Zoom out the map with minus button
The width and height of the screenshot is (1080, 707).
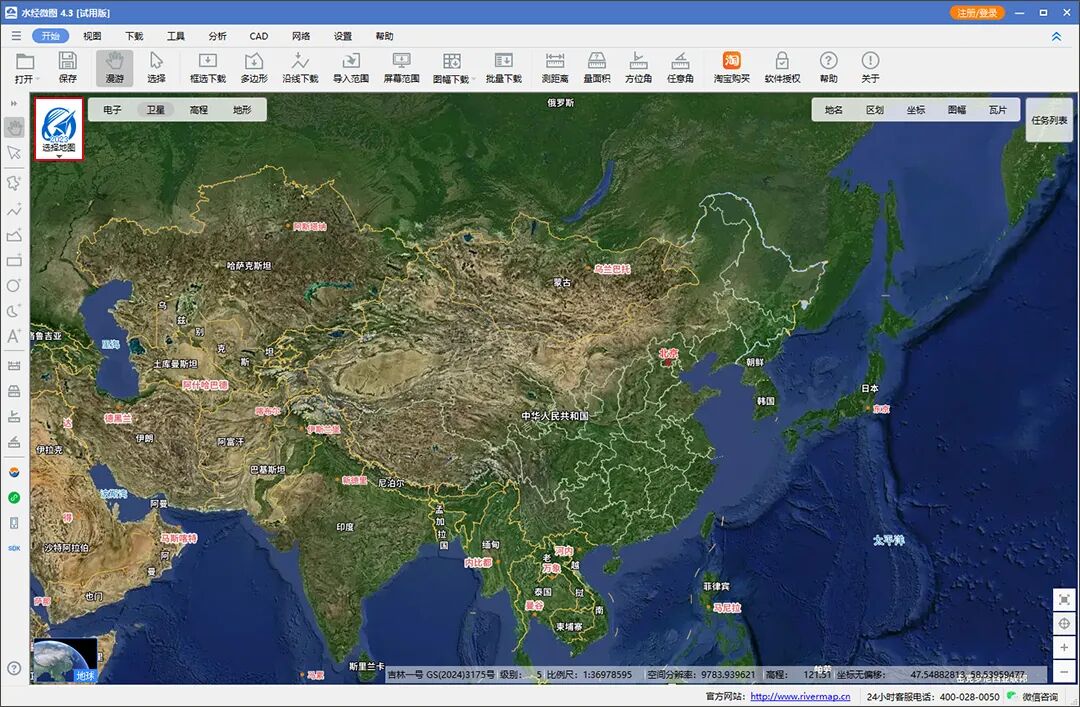1064,670
